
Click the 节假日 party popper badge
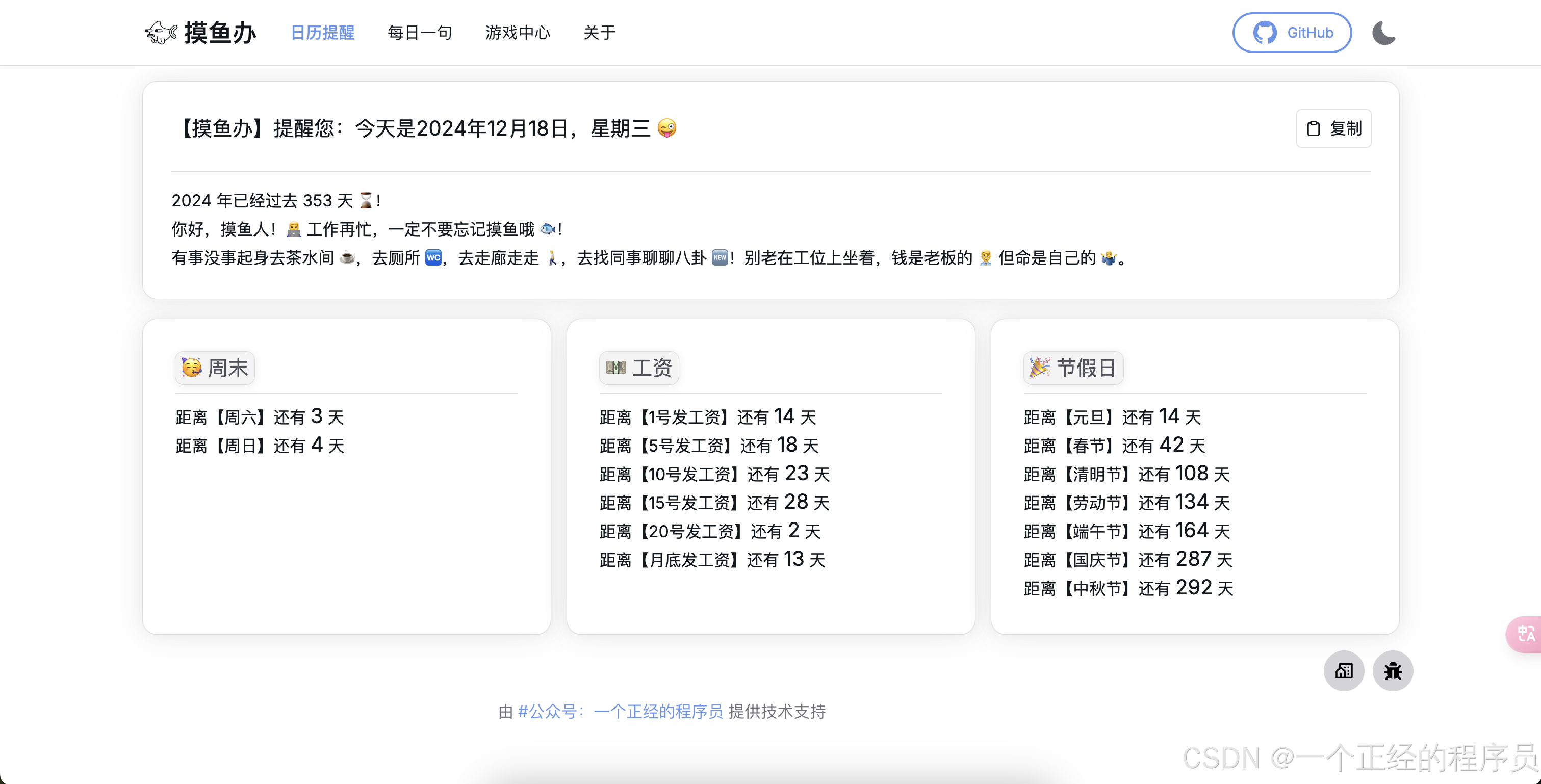coord(1073,368)
